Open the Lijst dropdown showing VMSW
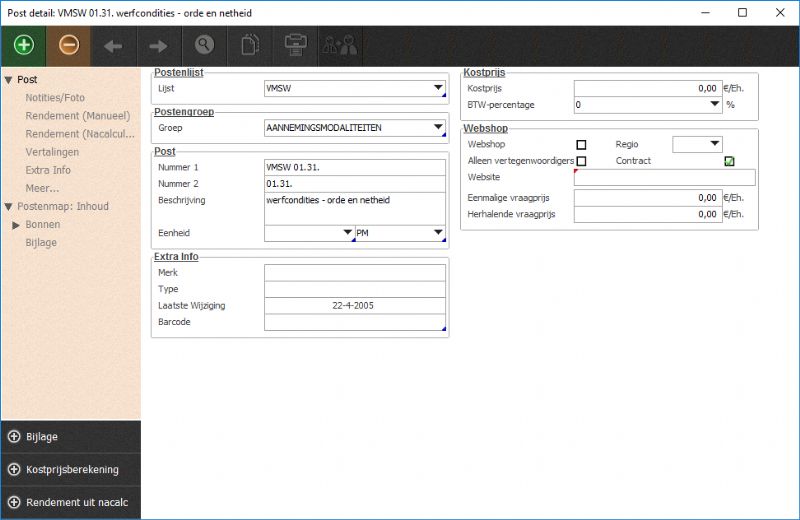Viewport: 800px width, 520px height. tap(438, 89)
